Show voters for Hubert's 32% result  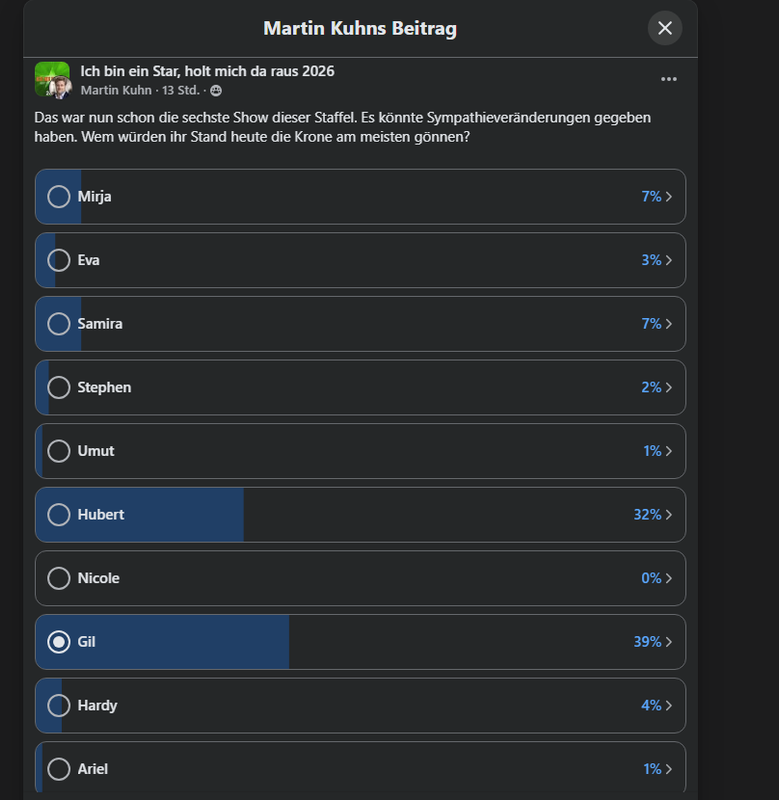[x=653, y=515]
